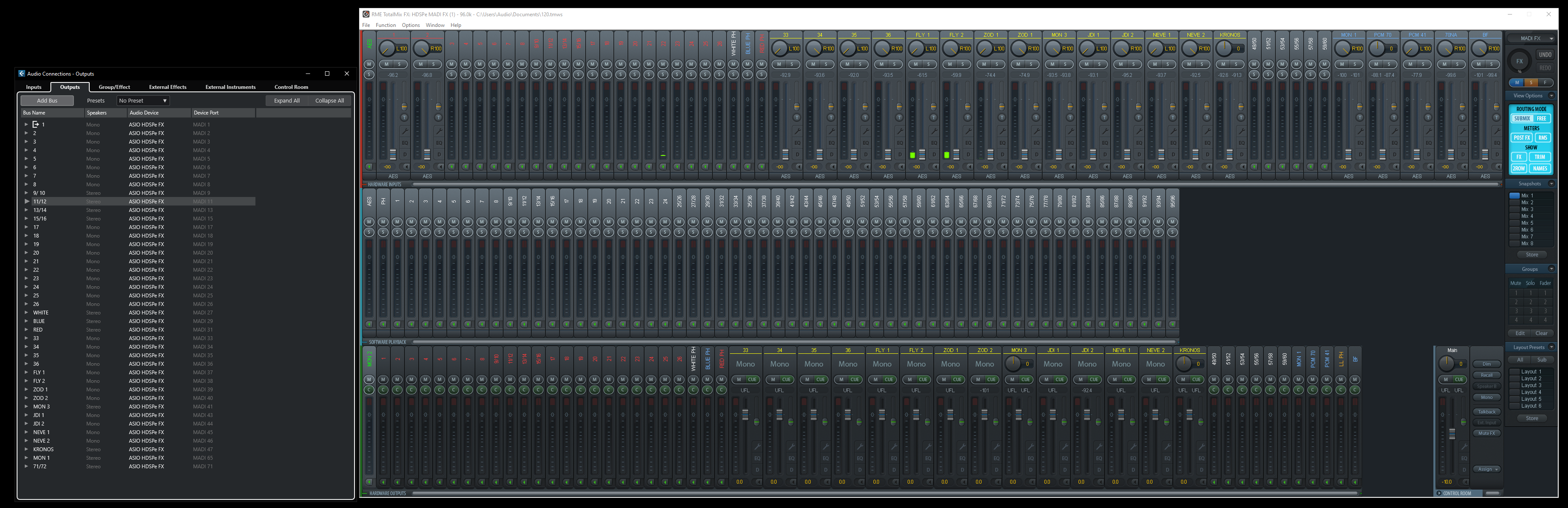The width and height of the screenshot is (1568, 508).
Task: Click the Main channel volume fader
Action: point(1452,434)
